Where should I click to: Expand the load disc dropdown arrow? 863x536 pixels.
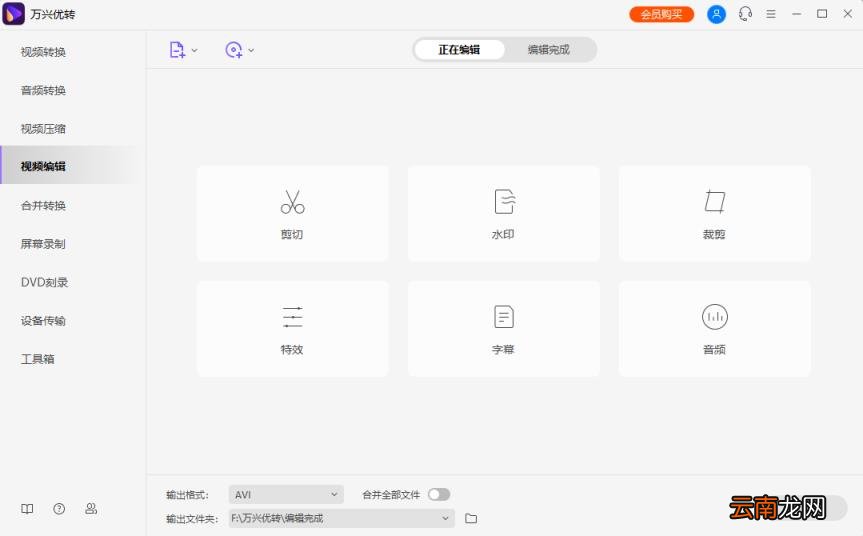(x=251, y=50)
